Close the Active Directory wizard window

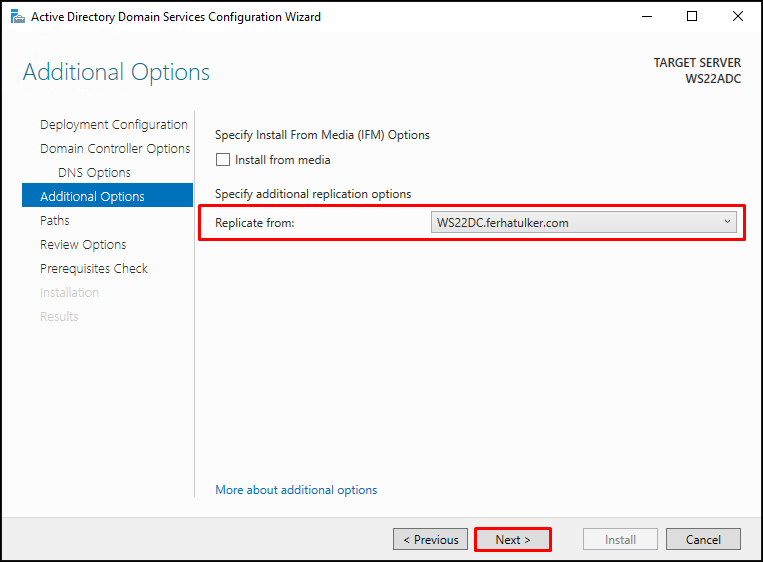click(738, 17)
